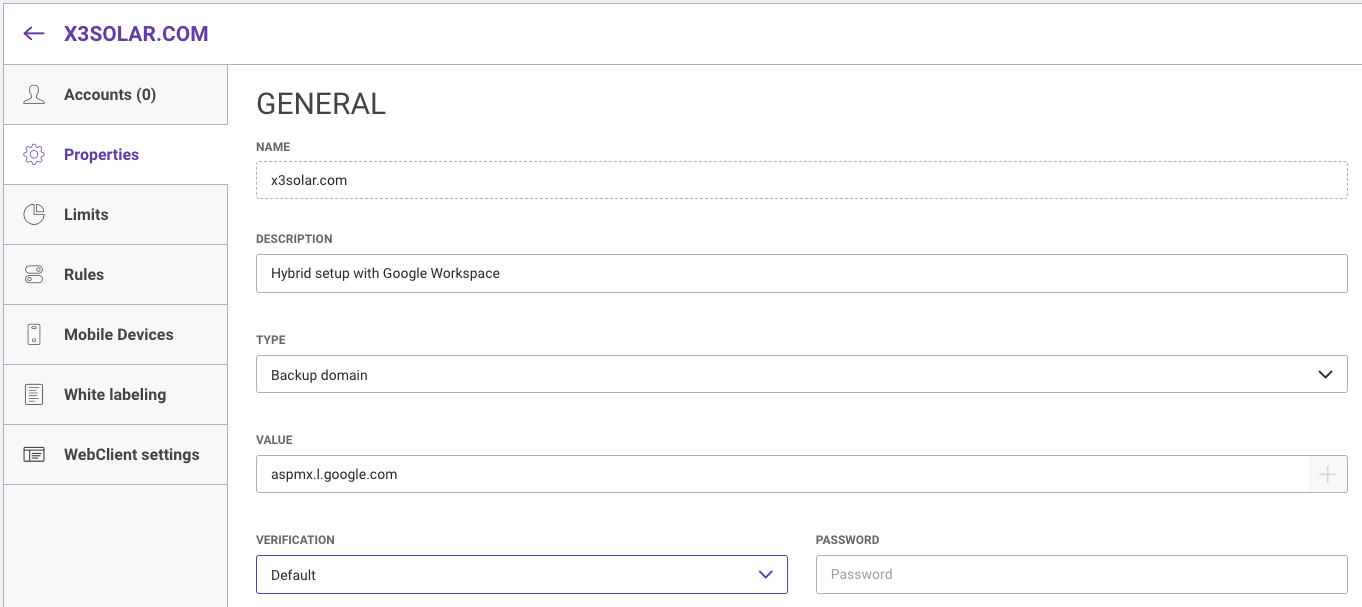
Task: Click the chevron arrow on Type selector
Action: 1325,375
